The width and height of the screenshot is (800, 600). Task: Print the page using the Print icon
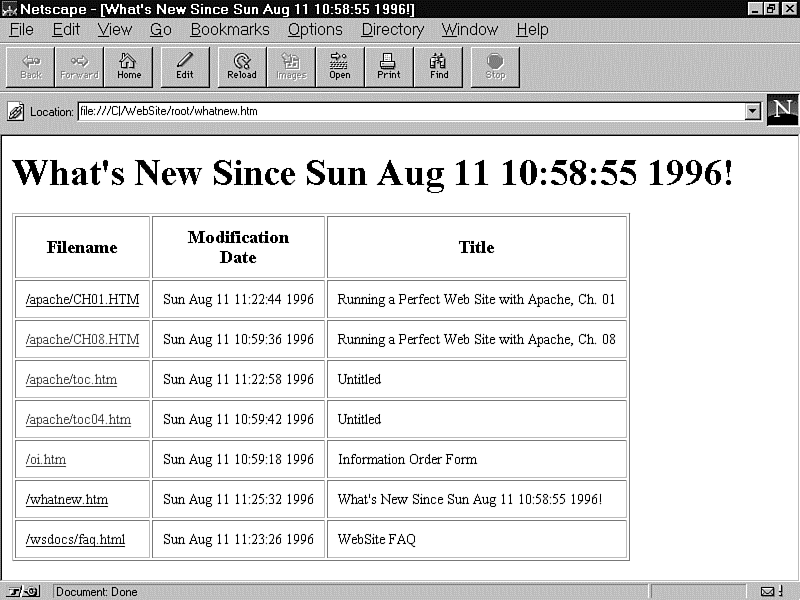389,66
